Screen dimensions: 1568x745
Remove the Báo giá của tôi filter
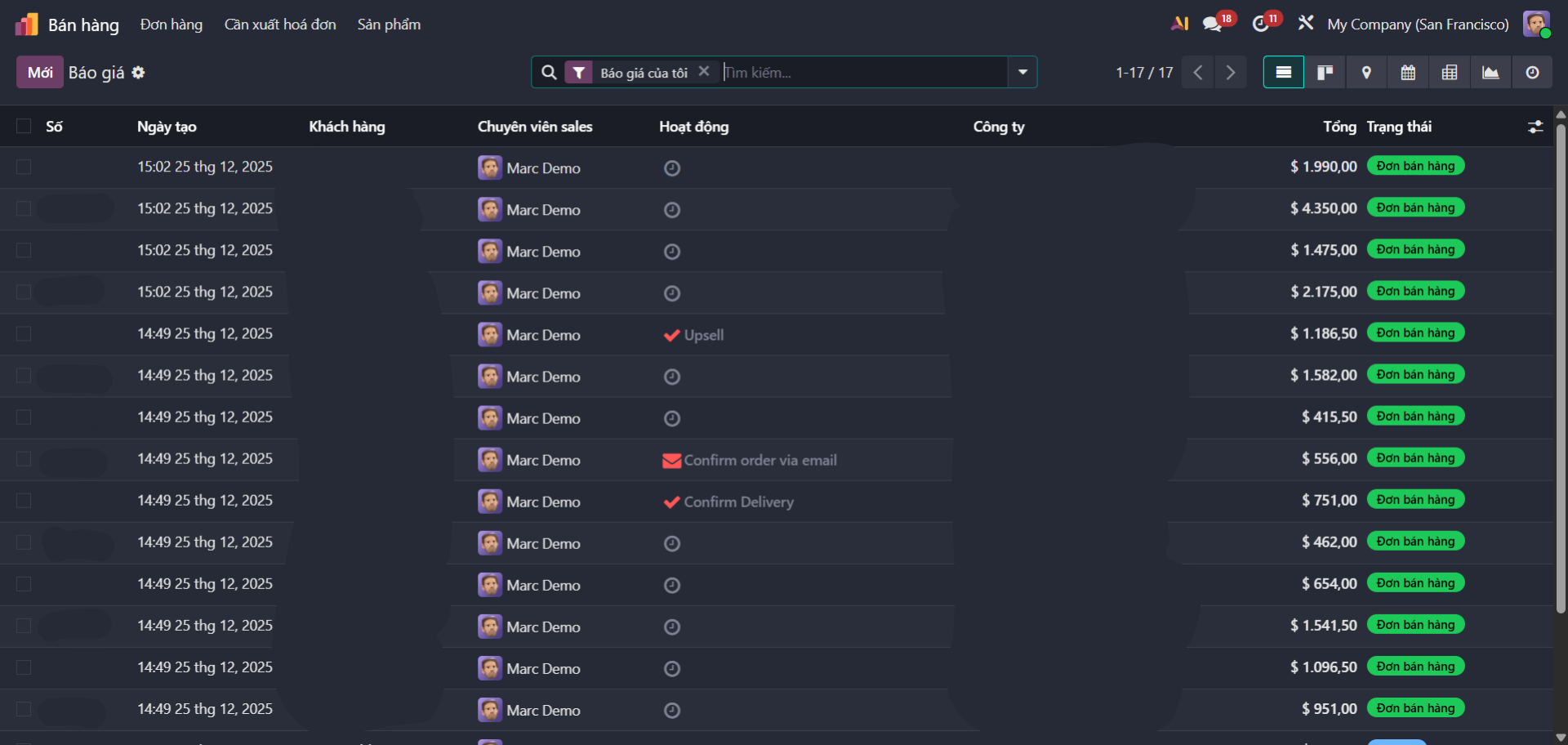[x=704, y=71]
